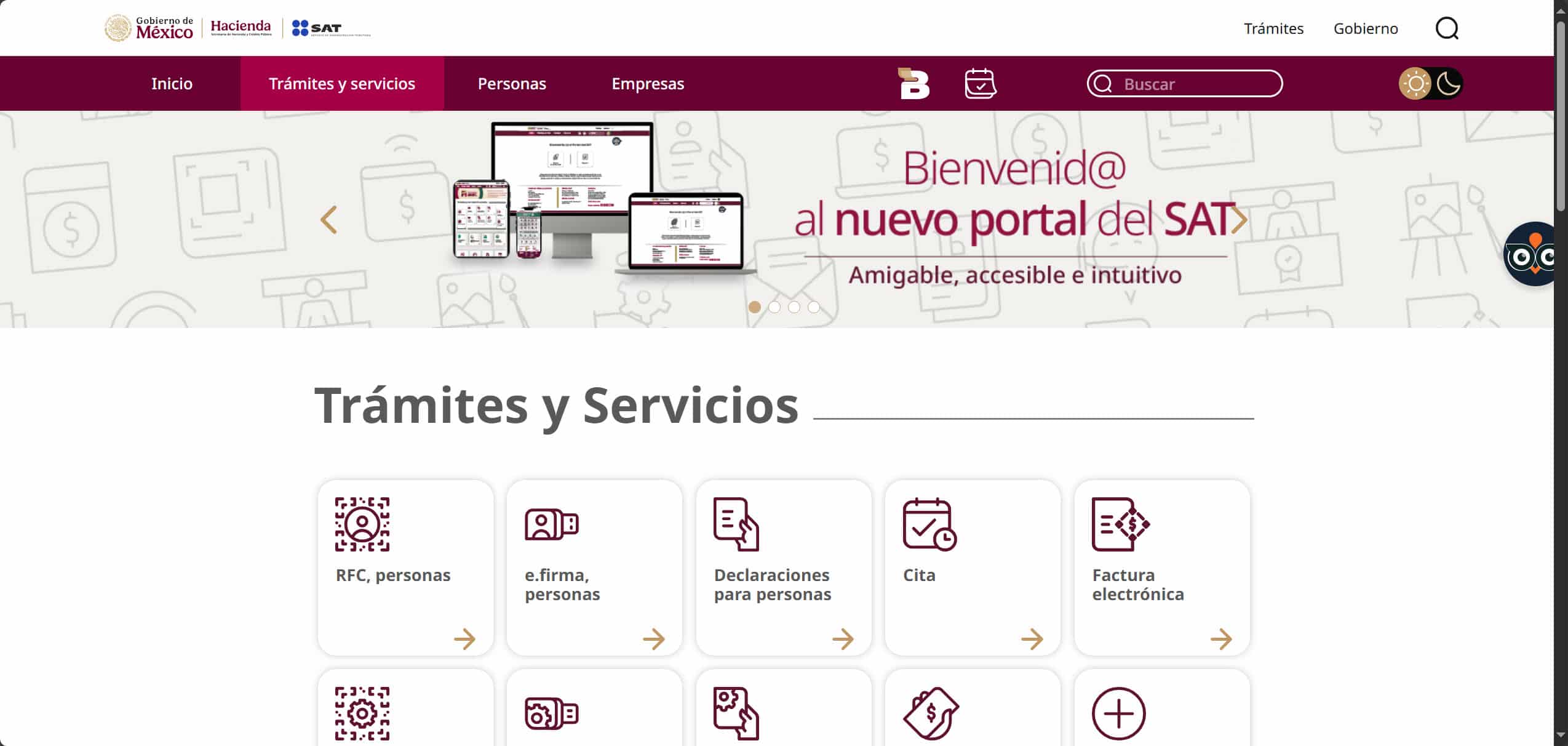Open the Buzón Tributario B icon
This screenshot has height=746, width=1568.
tap(913, 83)
